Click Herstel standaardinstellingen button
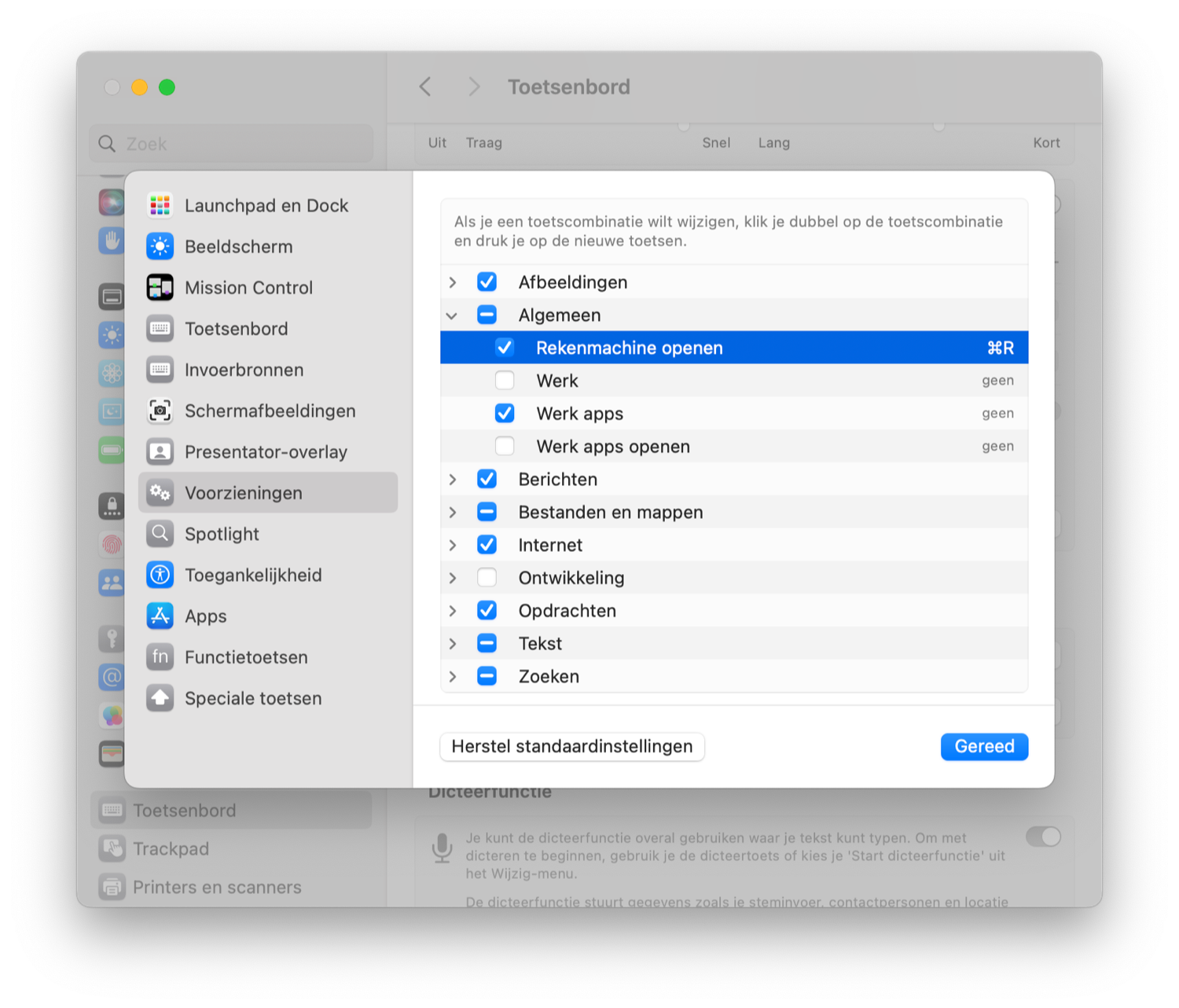Viewport: 1179px width, 1008px height. (572, 746)
